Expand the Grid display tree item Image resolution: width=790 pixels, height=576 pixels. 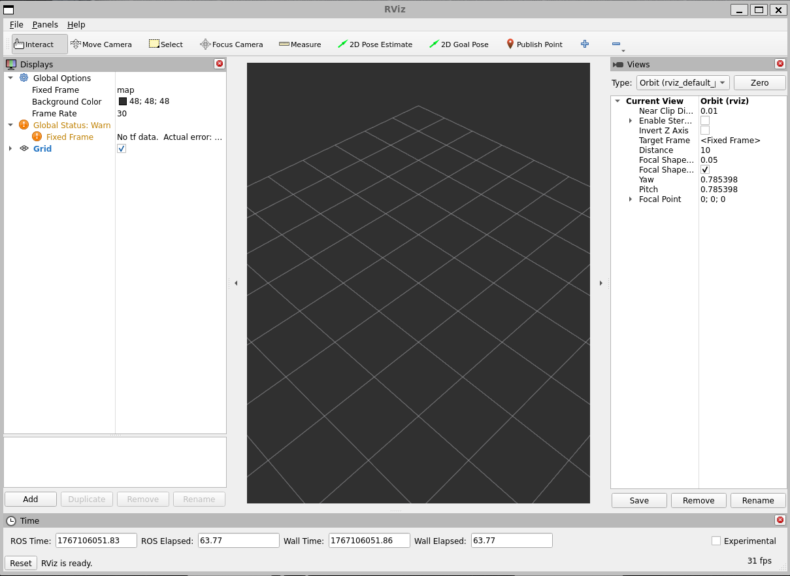point(11,148)
